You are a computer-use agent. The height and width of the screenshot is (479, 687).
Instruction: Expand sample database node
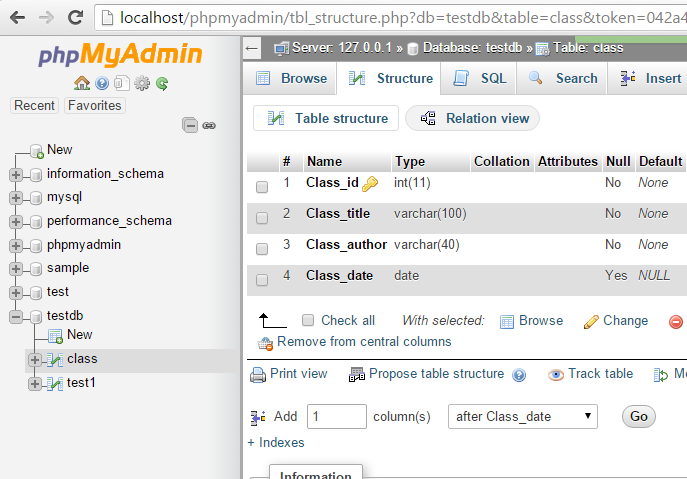pos(16,269)
